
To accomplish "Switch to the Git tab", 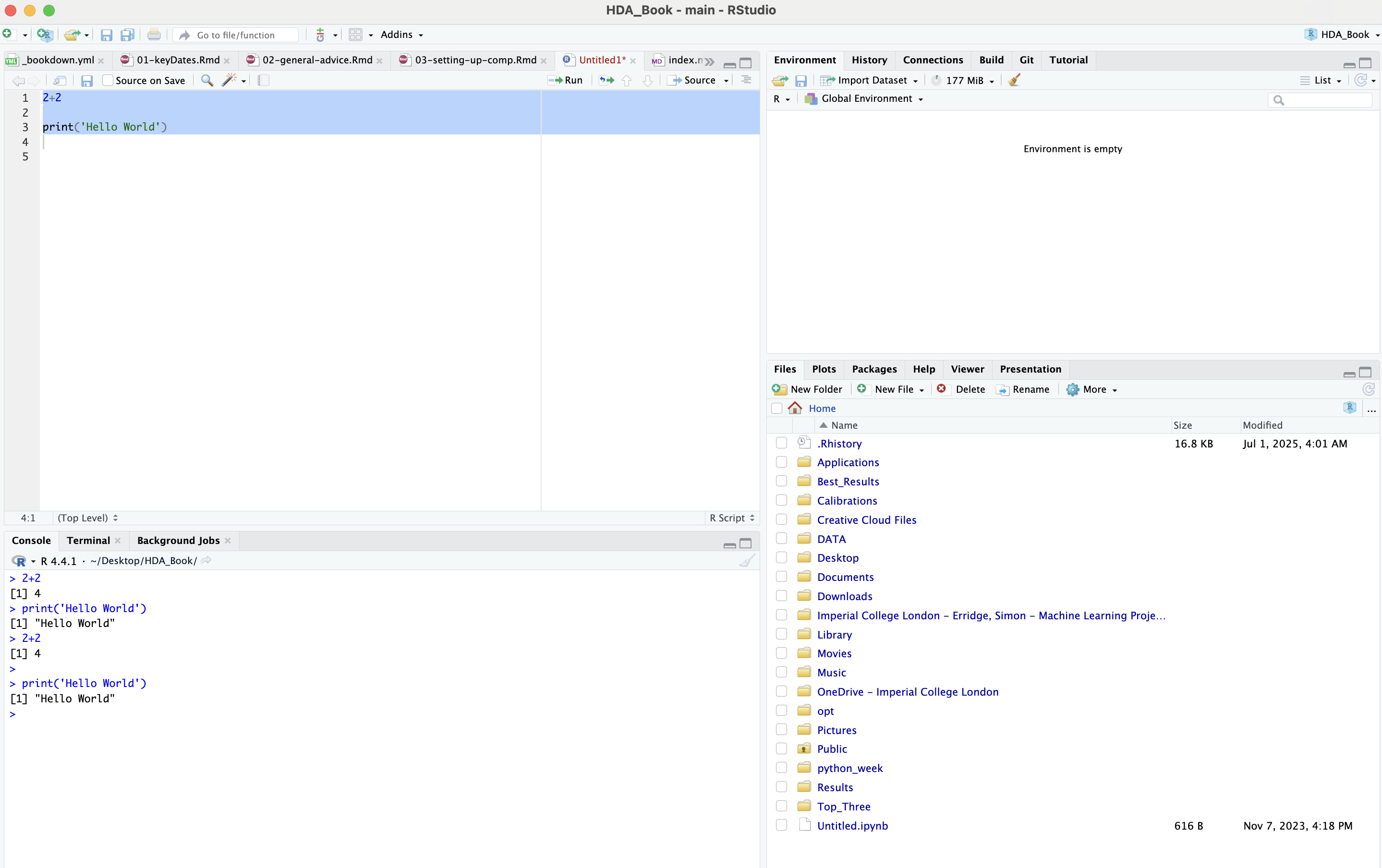I will 1026,60.
